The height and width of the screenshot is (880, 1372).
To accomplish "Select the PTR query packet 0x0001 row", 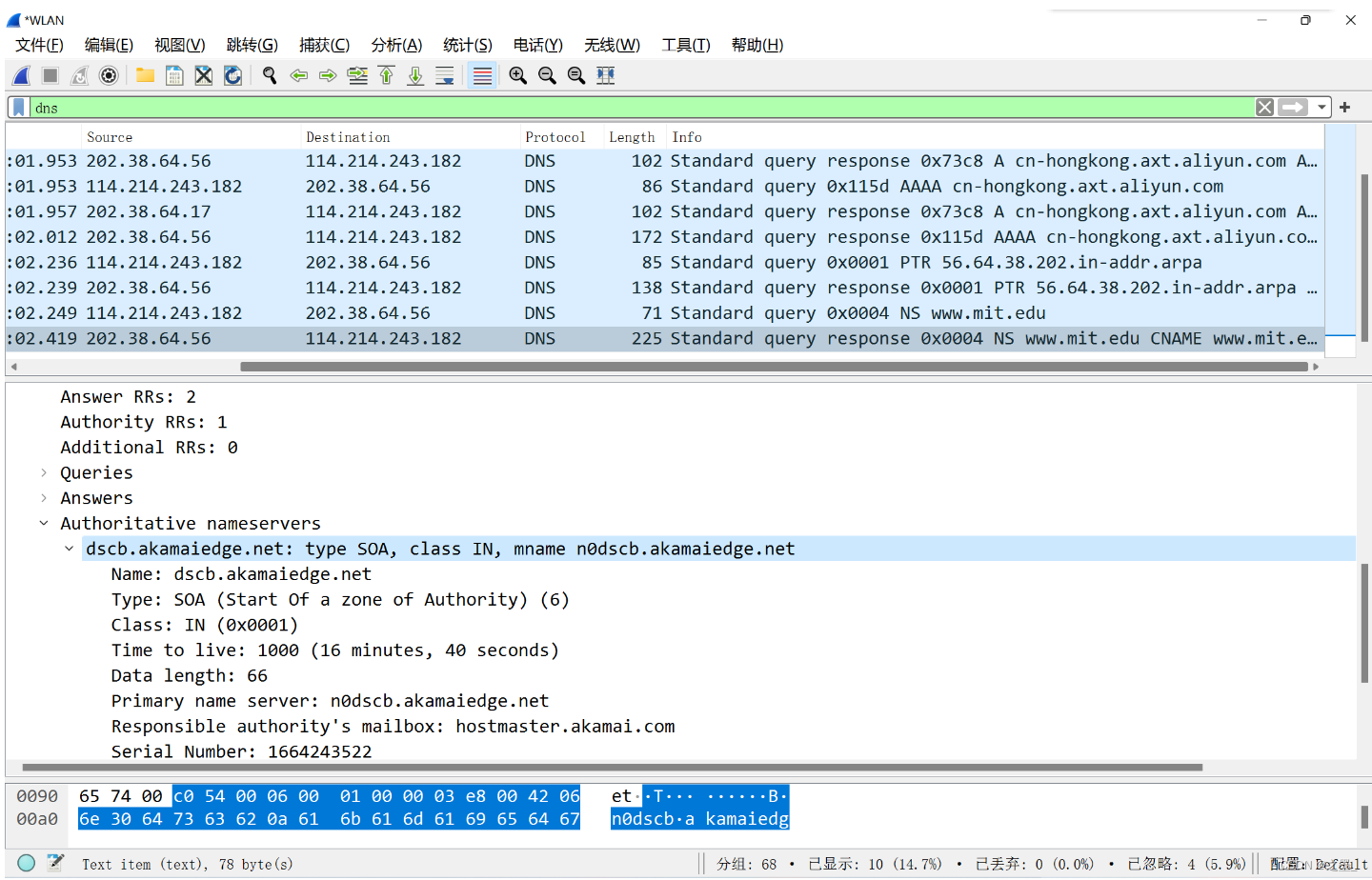I will click(665, 262).
